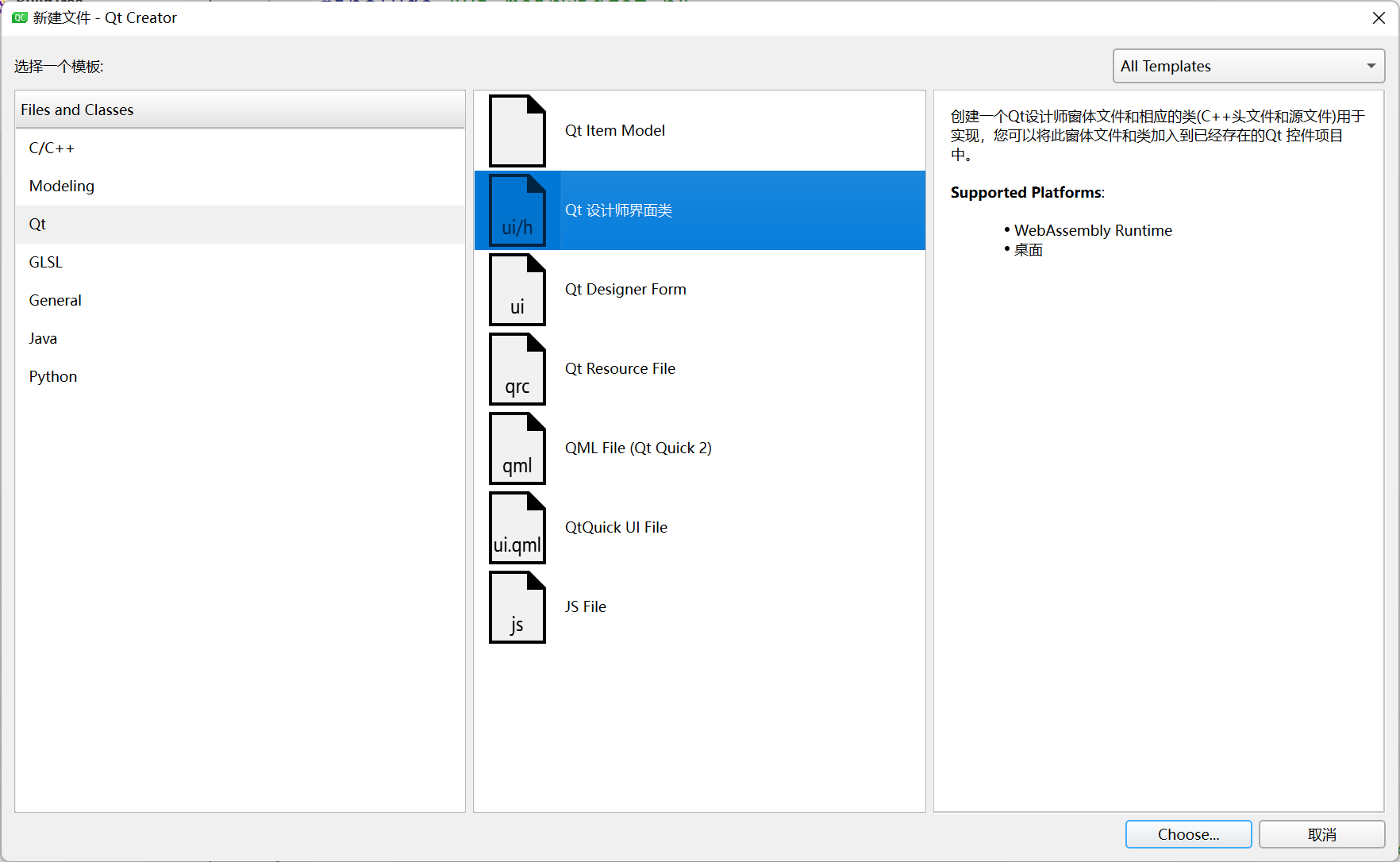
Task: Click the Qt Item Model file icon
Action: tap(517, 131)
